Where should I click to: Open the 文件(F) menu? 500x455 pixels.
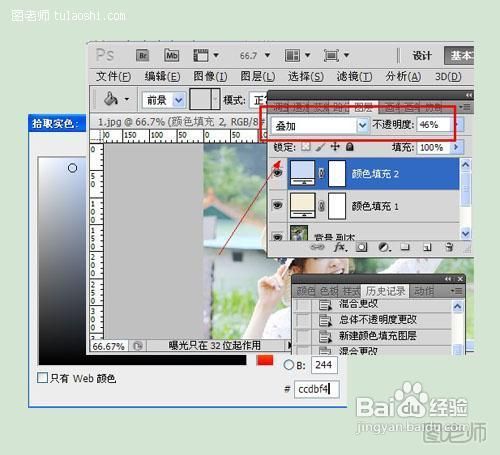point(113,77)
